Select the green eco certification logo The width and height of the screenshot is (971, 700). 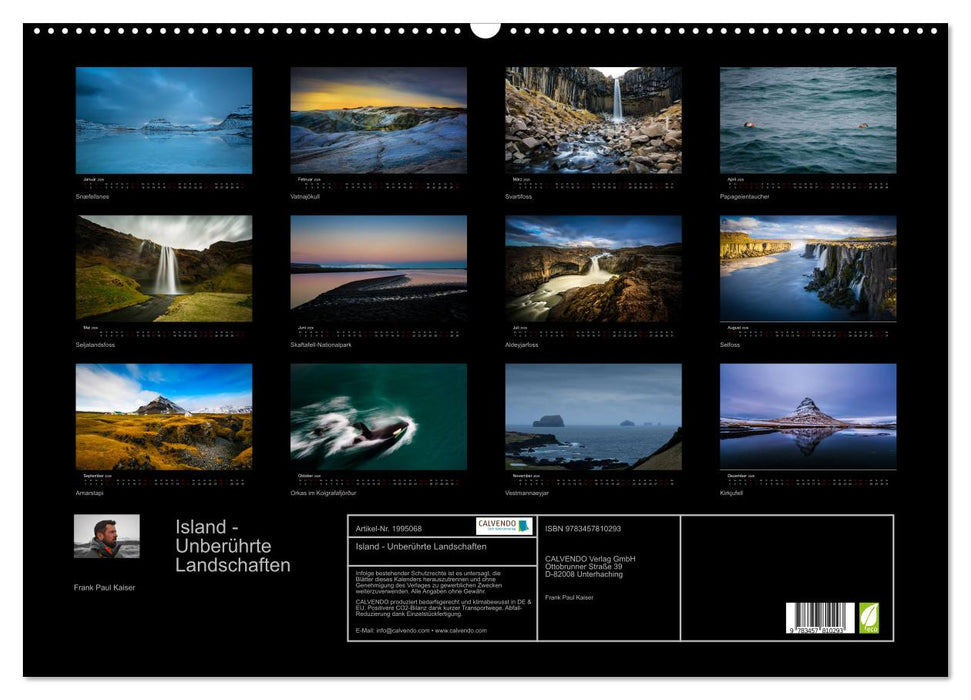[871, 618]
